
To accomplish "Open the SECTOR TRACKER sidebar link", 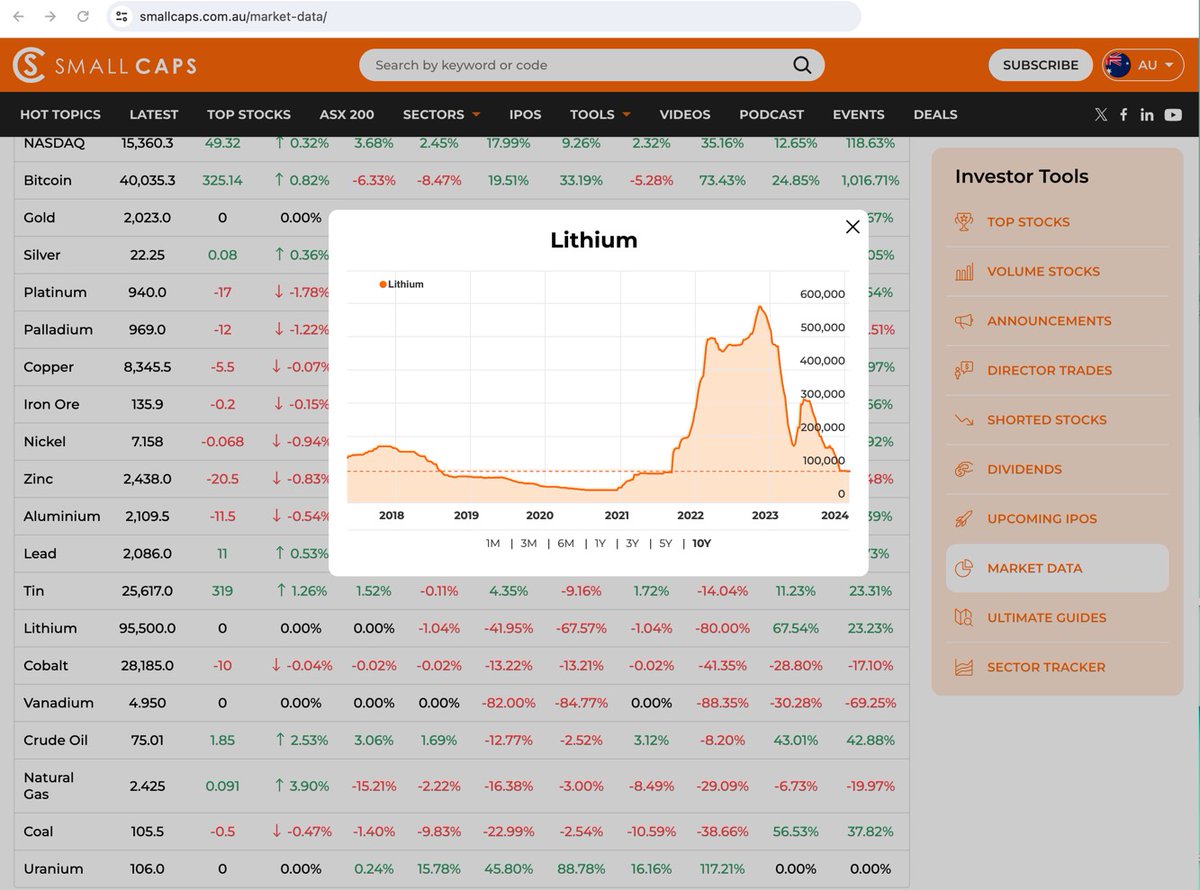I will 1046,667.
